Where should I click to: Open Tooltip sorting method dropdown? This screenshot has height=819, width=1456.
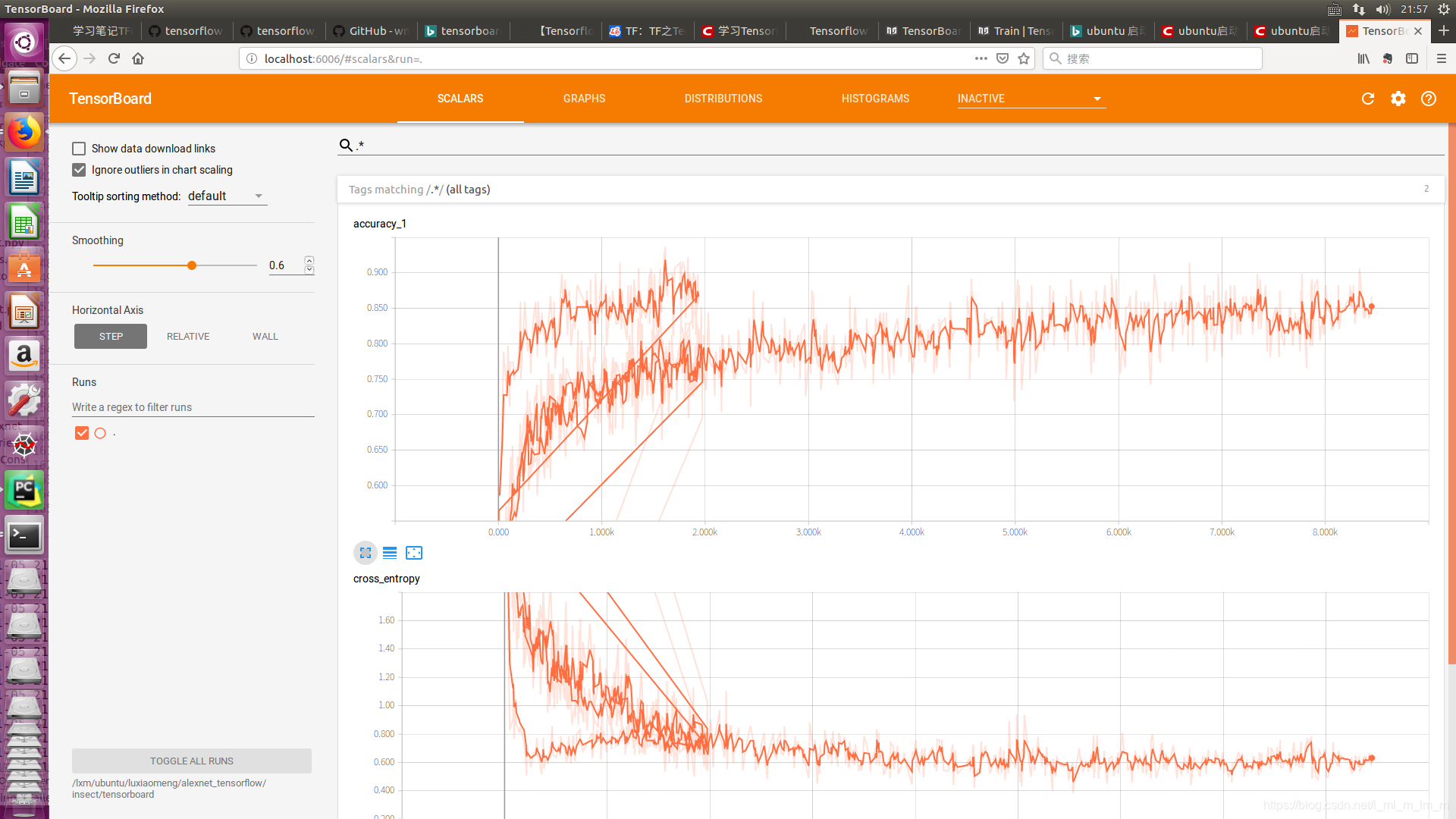click(227, 196)
